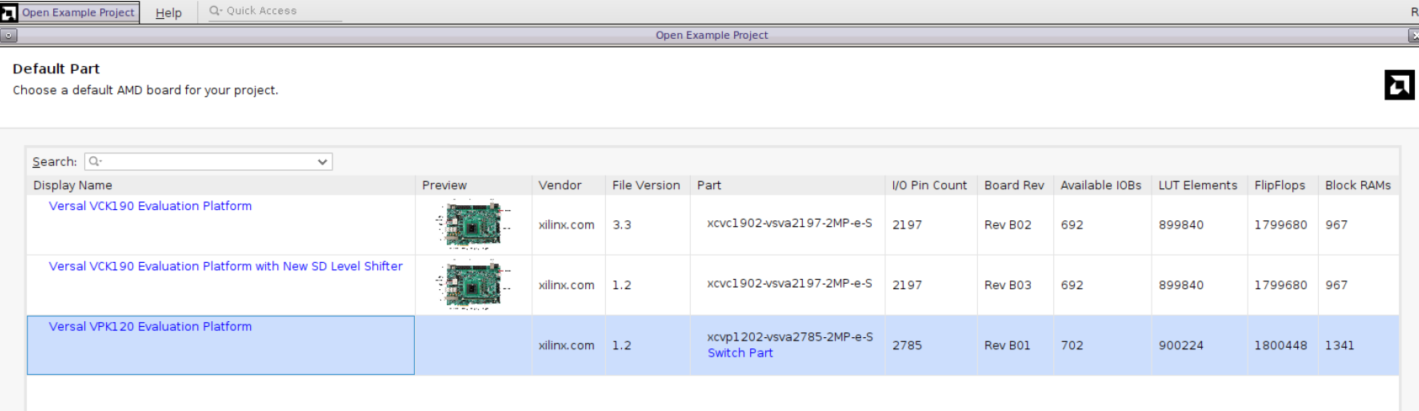The width and height of the screenshot is (1419, 411).
Task: Open the Help menu
Action: tap(169, 12)
